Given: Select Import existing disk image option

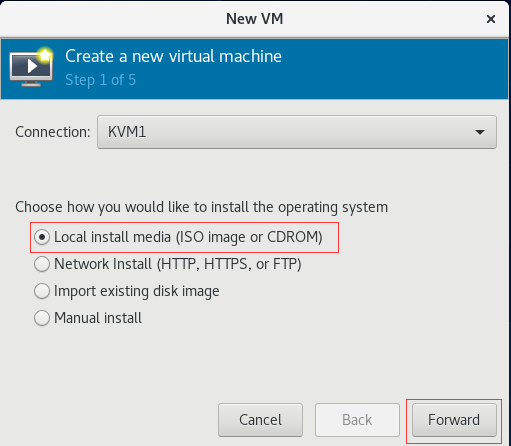Looking at the screenshot, I should click(x=42, y=291).
